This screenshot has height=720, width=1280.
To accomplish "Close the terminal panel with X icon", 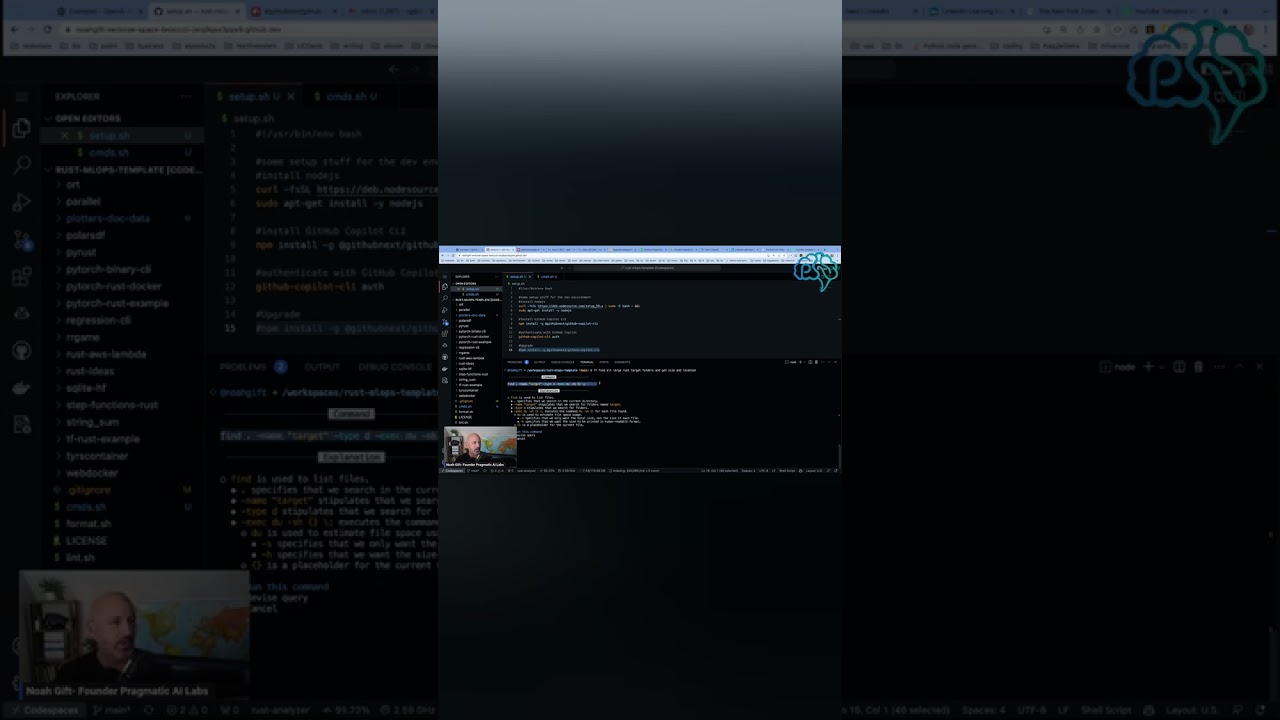I will (836, 362).
